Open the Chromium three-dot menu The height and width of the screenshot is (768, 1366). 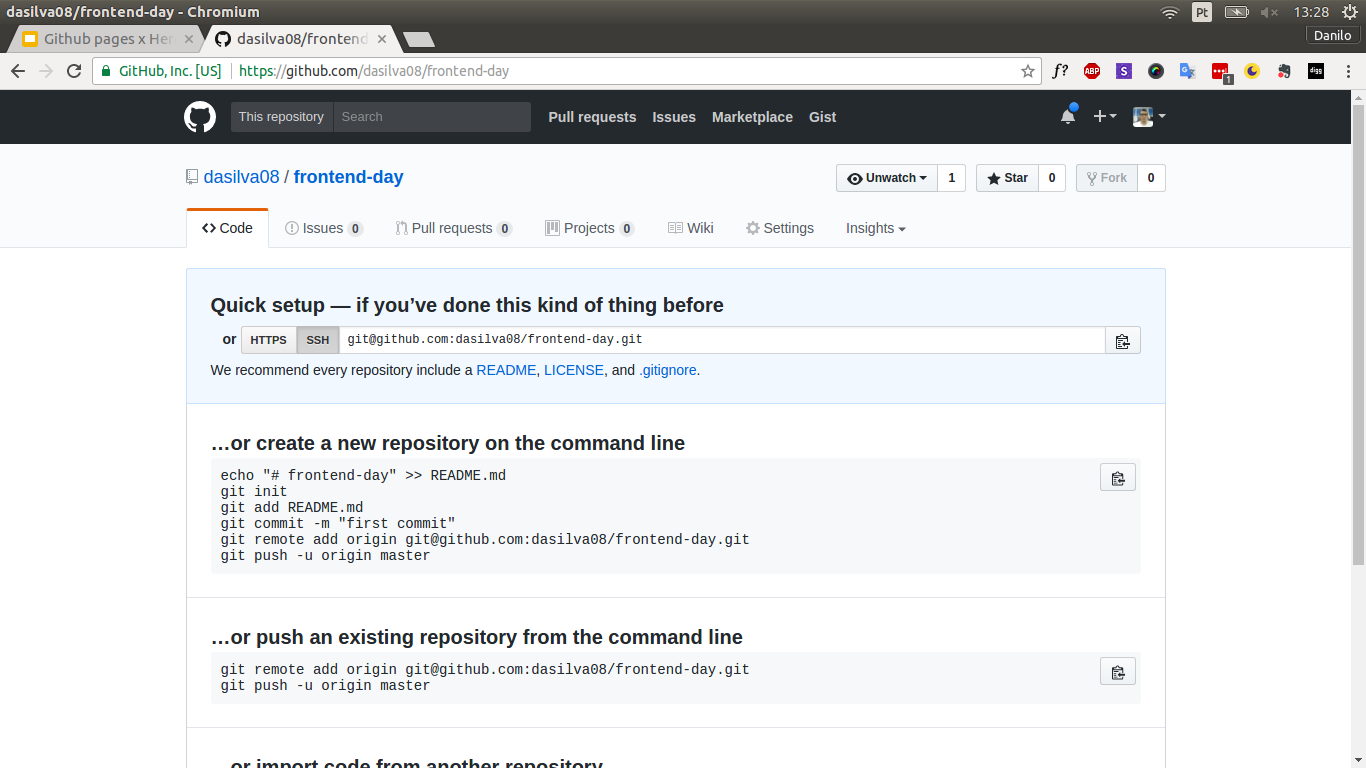click(1347, 71)
